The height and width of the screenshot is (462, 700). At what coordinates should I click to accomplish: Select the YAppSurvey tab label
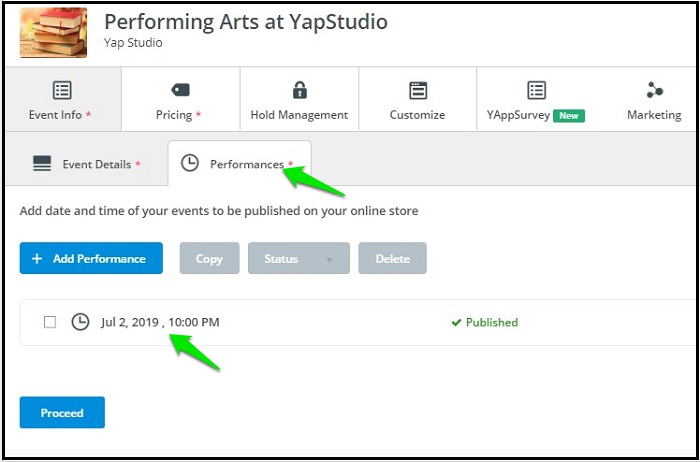pos(518,115)
